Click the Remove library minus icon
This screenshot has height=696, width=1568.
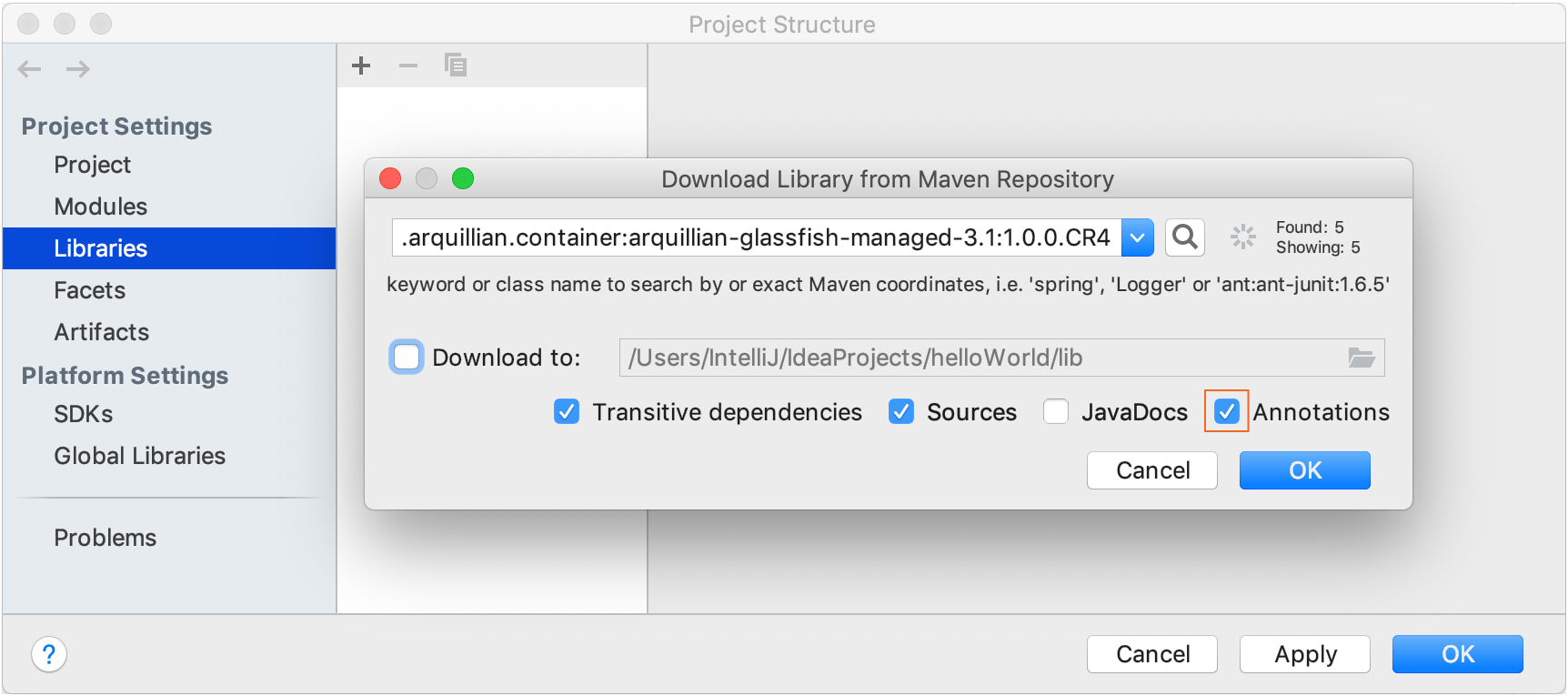pyautogui.click(x=407, y=65)
